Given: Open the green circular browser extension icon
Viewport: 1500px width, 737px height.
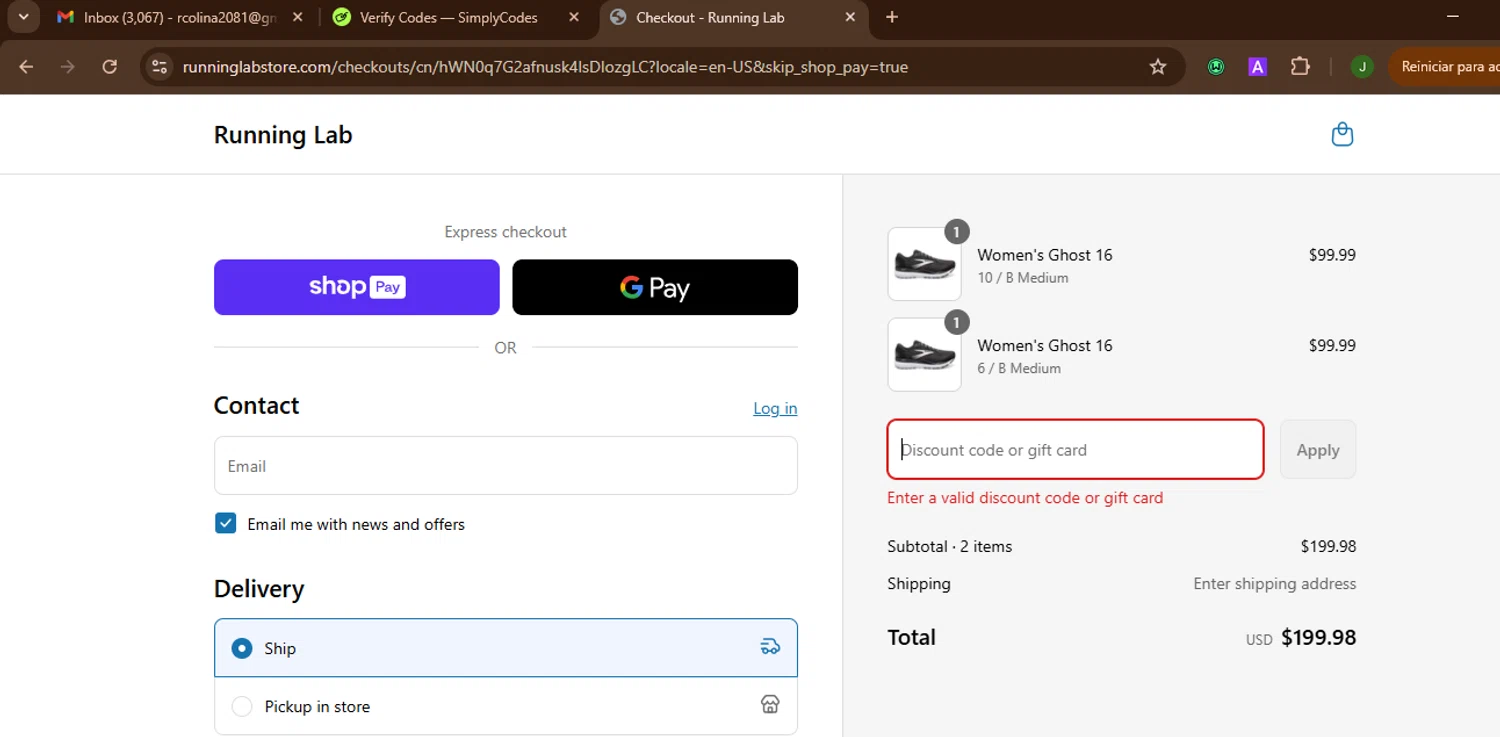Looking at the screenshot, I should click(x=1216, y=67).
